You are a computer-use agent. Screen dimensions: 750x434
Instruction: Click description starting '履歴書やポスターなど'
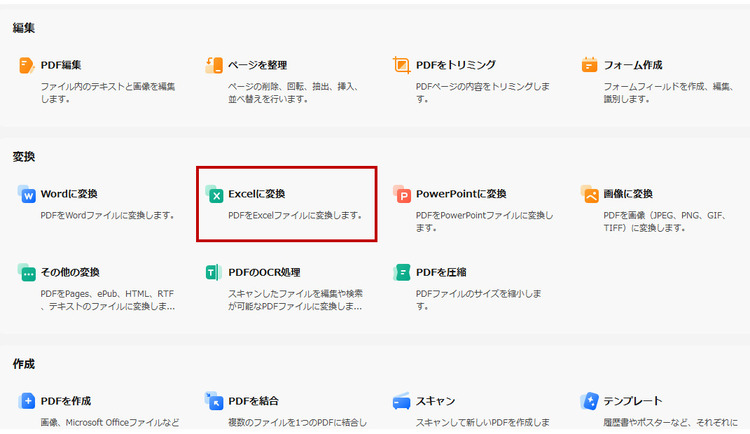(671, 423)
